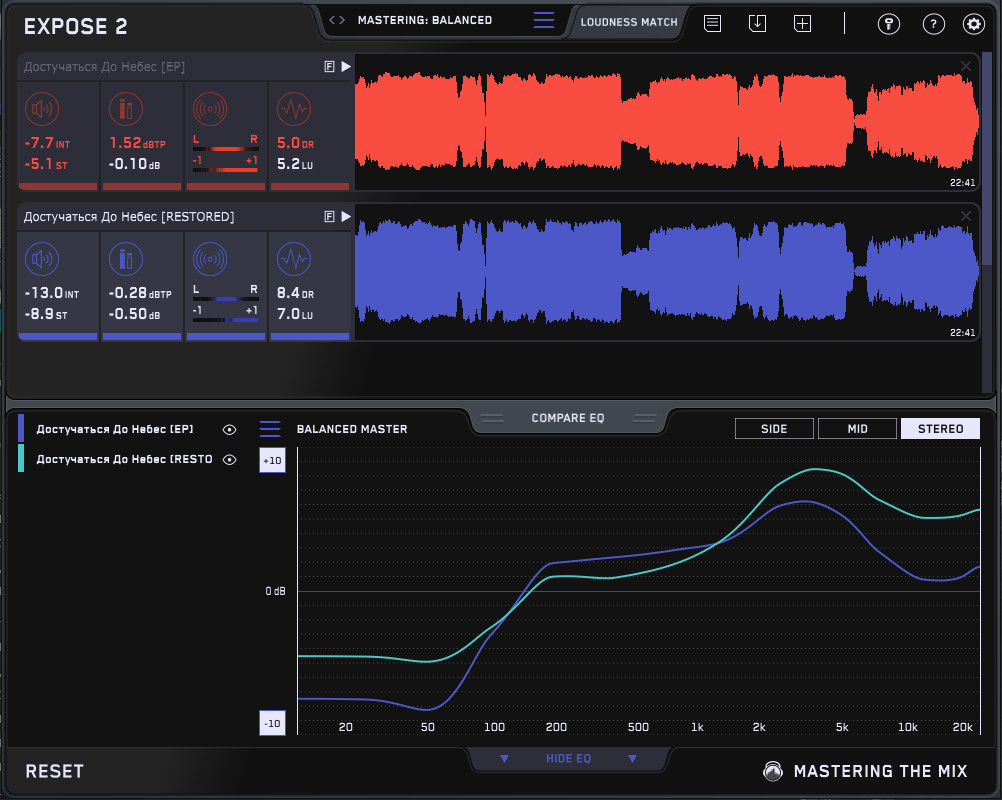Open the Mastering: Balanced preset list menu
1002x800 pixels.
pyautogui.click(x=543, y=20)
